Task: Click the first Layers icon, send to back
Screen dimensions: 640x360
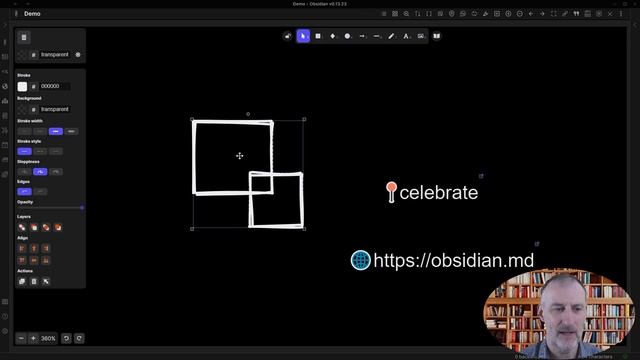Action: point(22,227)
